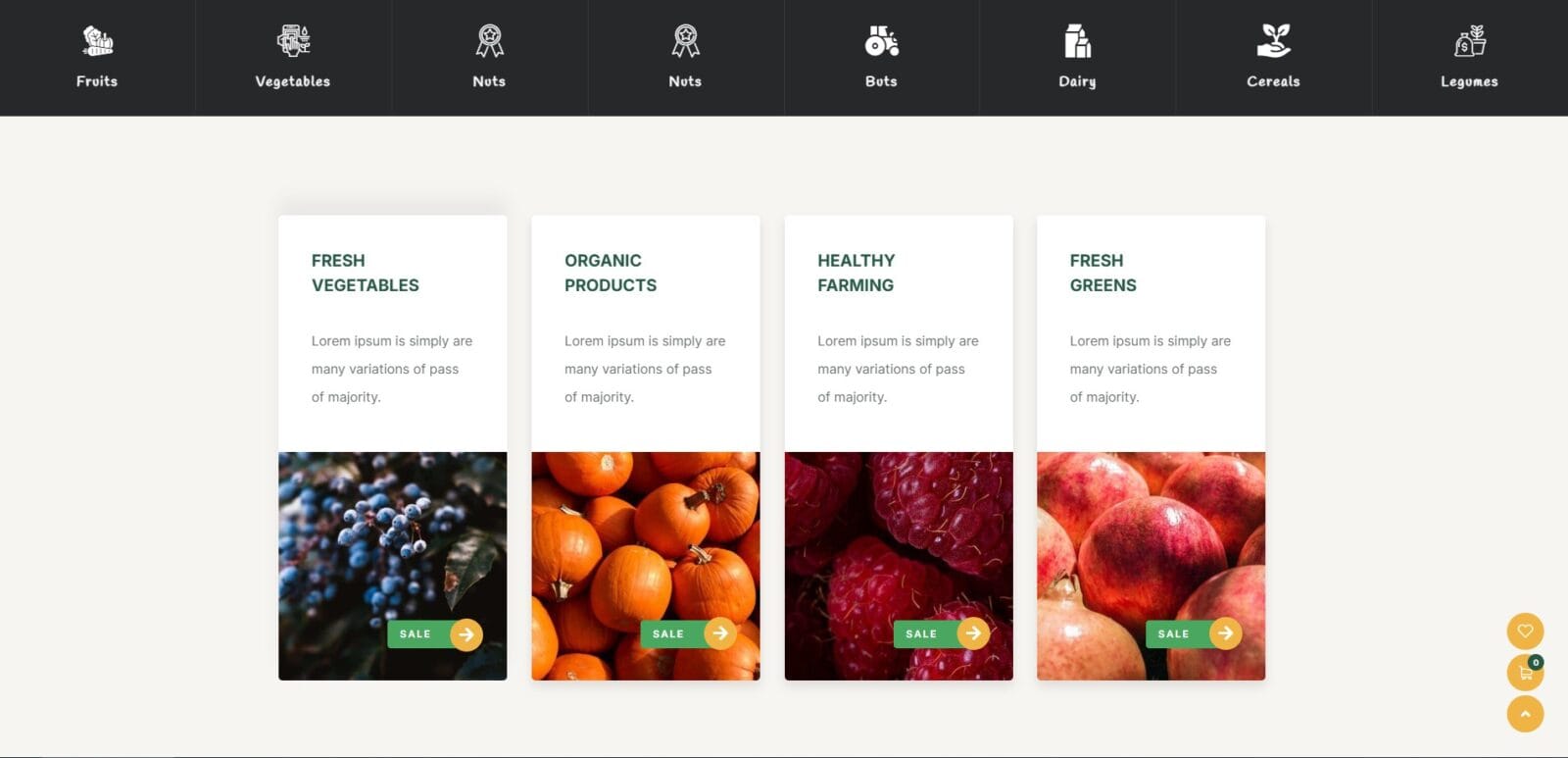The height and width of the screenshot is (758, 1568).
Task: Follow the Healthy Farming heading link
Action: [x=857, y=273]
